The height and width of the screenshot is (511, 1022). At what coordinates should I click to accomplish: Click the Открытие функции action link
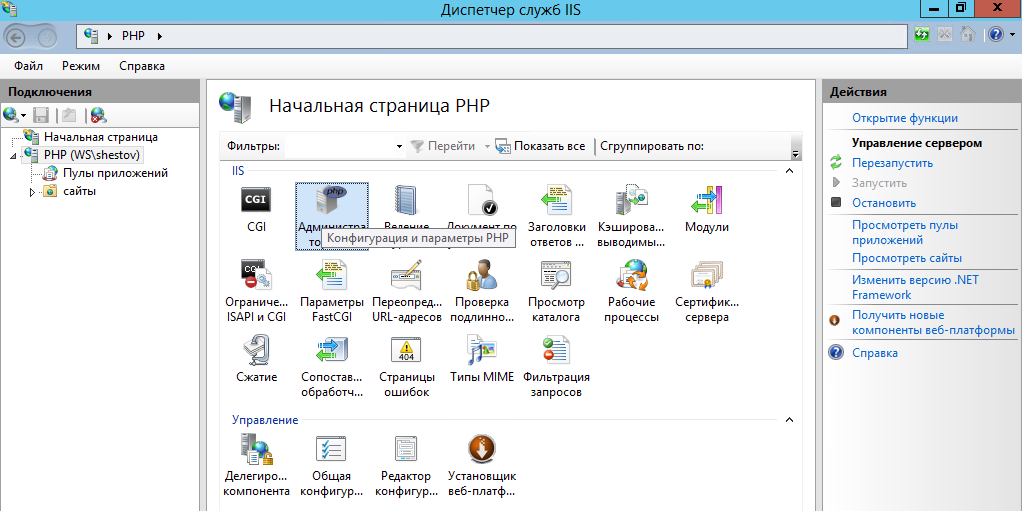pos(905,118)
